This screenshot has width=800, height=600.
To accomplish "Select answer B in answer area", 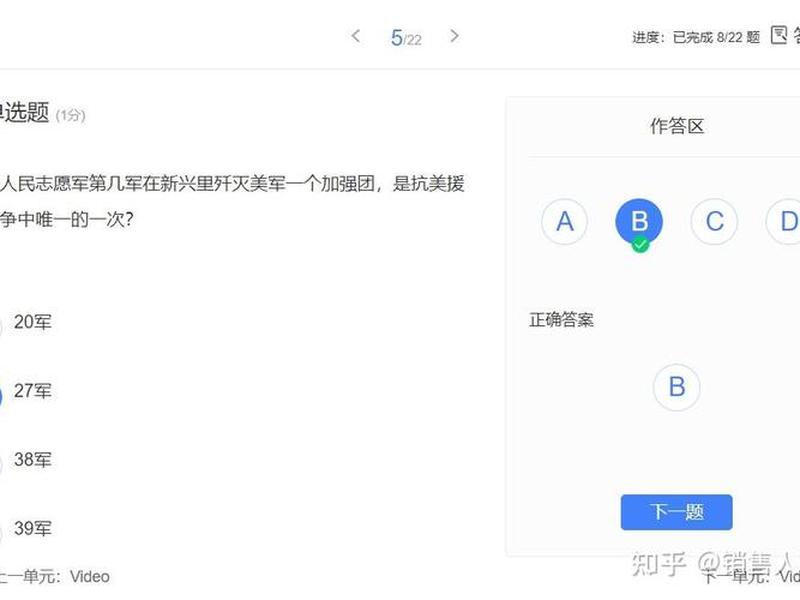I will [639, 221].
